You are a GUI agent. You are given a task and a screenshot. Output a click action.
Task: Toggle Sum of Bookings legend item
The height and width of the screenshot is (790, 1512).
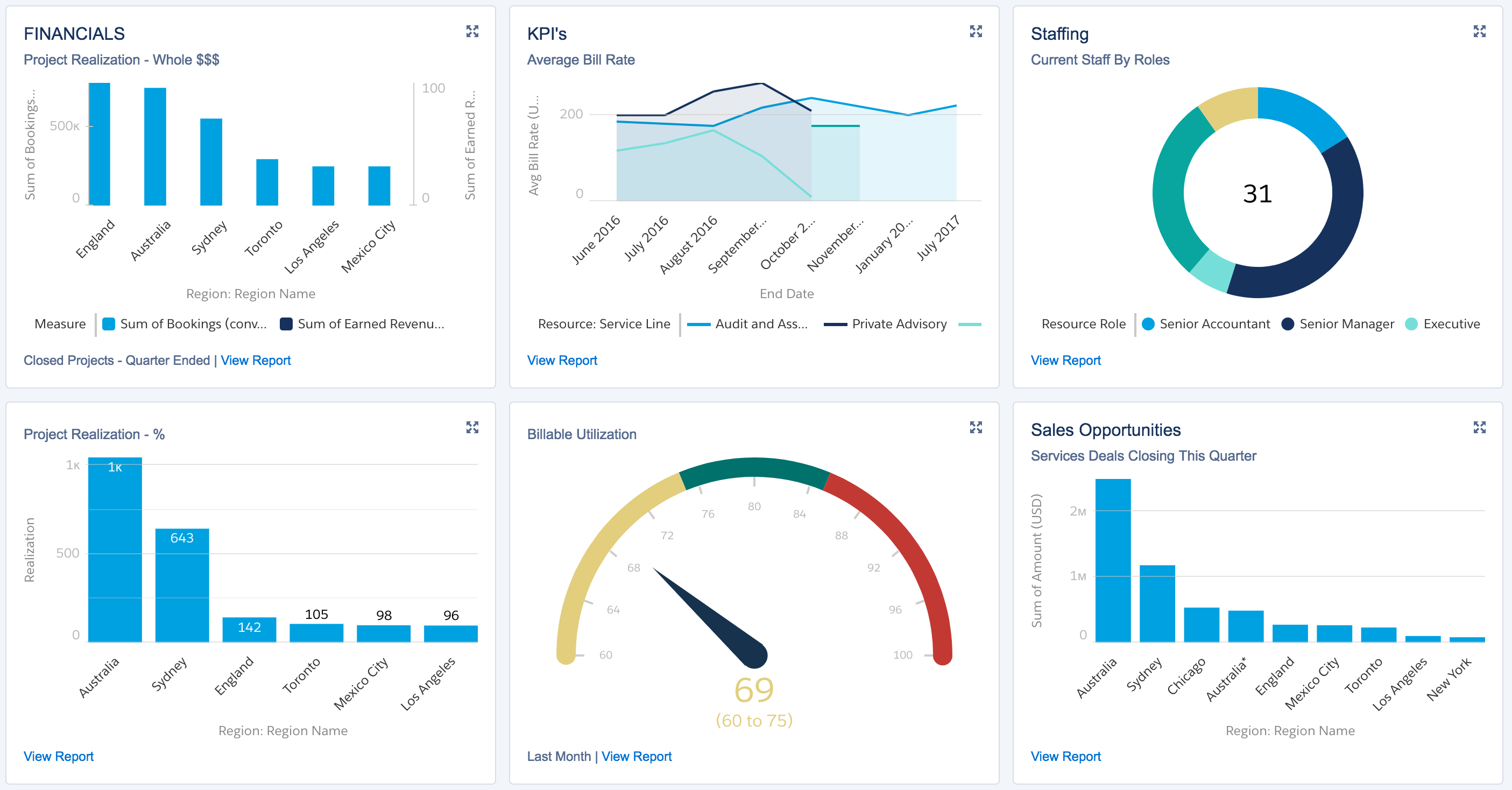pos(185,324)
